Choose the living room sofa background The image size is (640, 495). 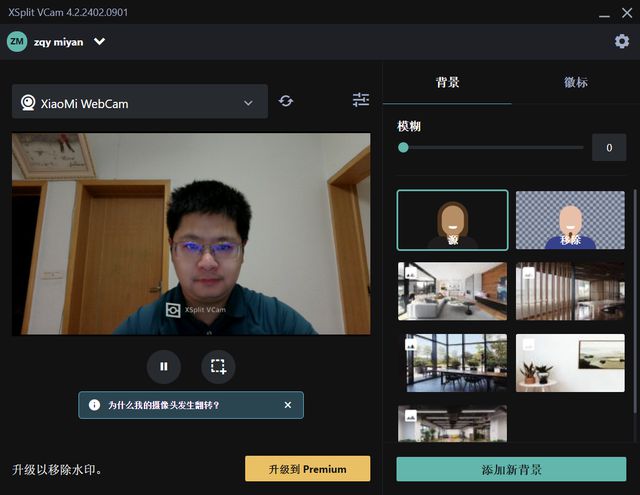(x=452, y=291)
